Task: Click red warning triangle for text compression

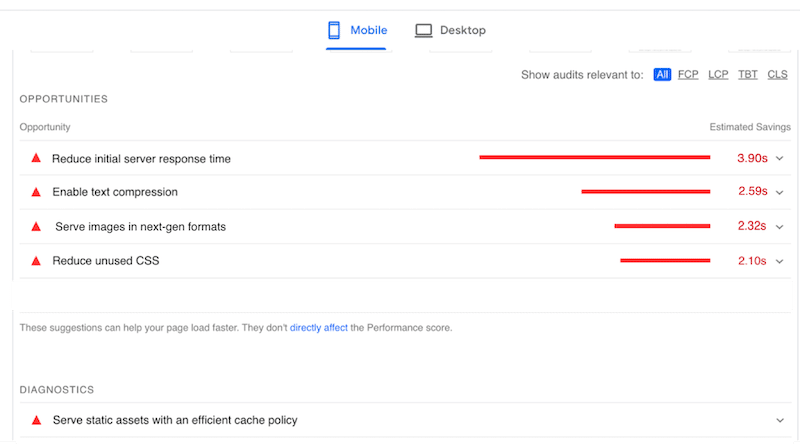Action: [x=36, y=192]
